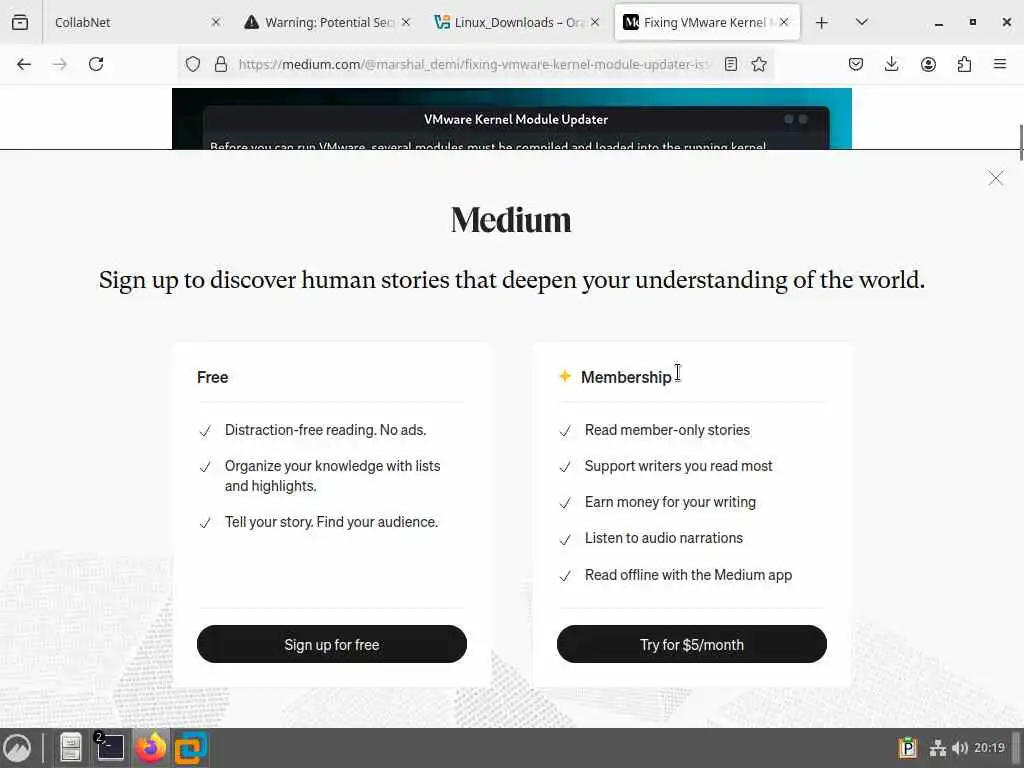Switch to the Warning: Potential Security tab

pyautogui.click(x=328, y=22)
